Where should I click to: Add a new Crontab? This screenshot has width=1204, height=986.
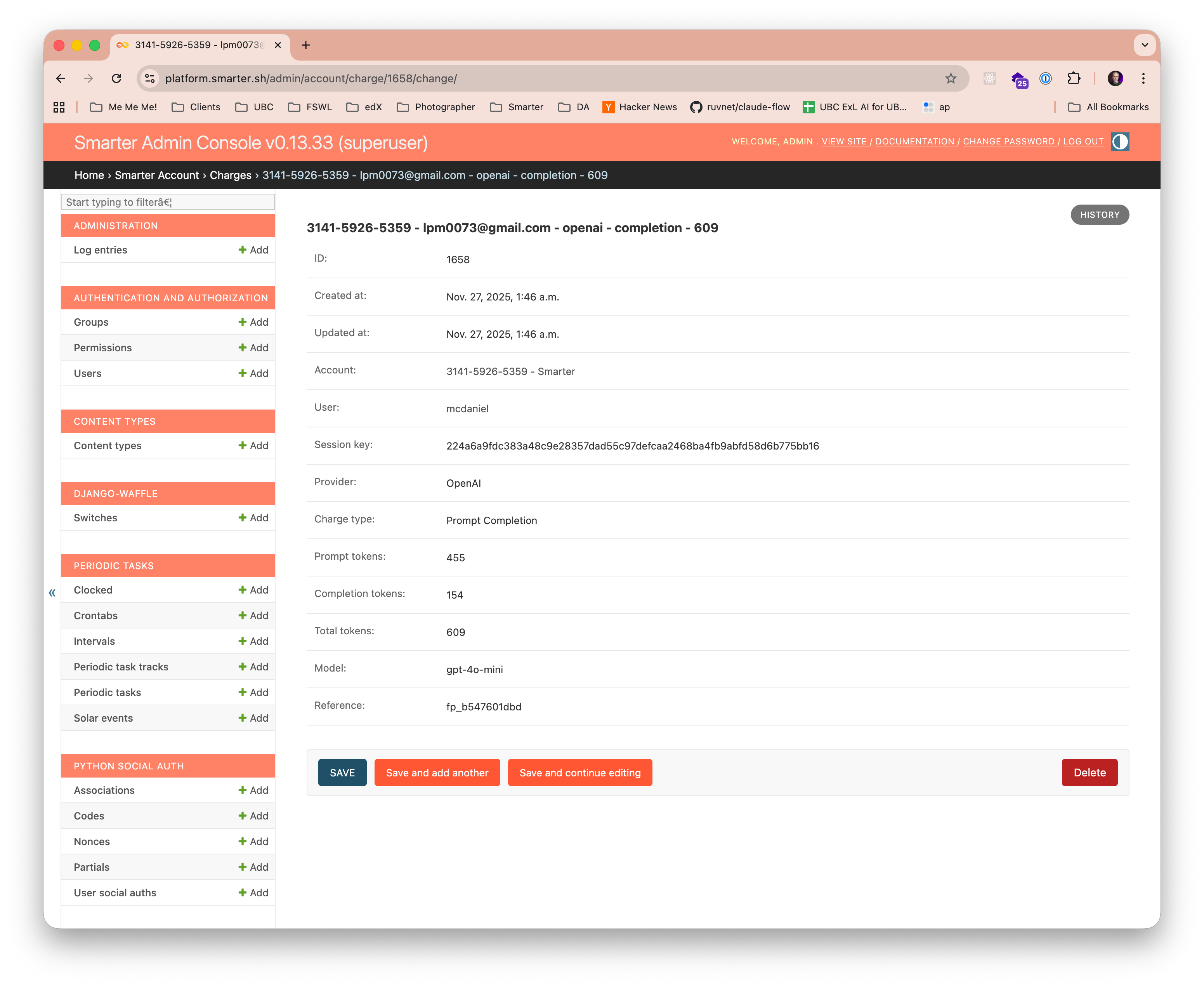253,615
